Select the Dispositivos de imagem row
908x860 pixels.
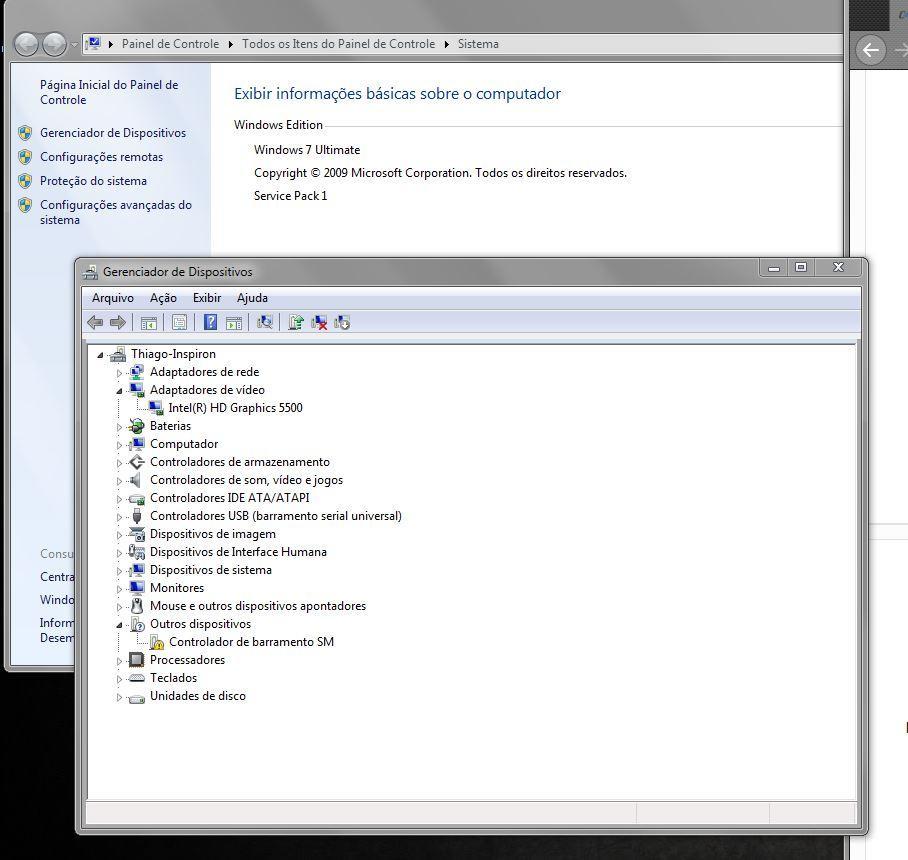(x=213, y=533)
